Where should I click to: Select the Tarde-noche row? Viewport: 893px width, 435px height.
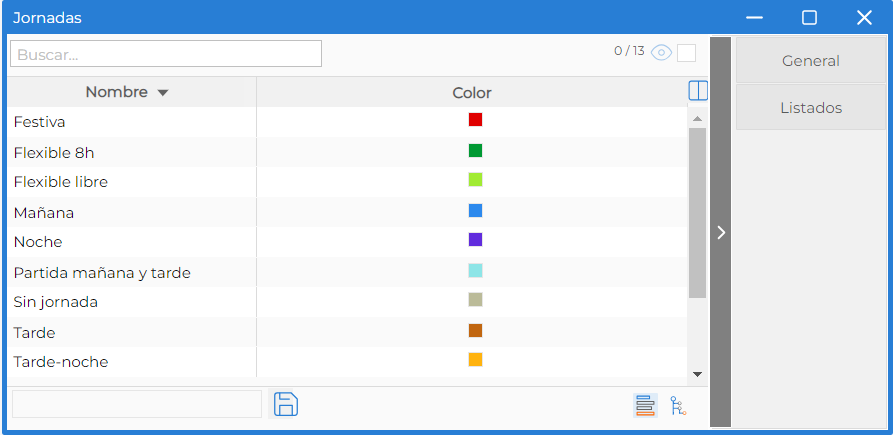coord(347,362)
